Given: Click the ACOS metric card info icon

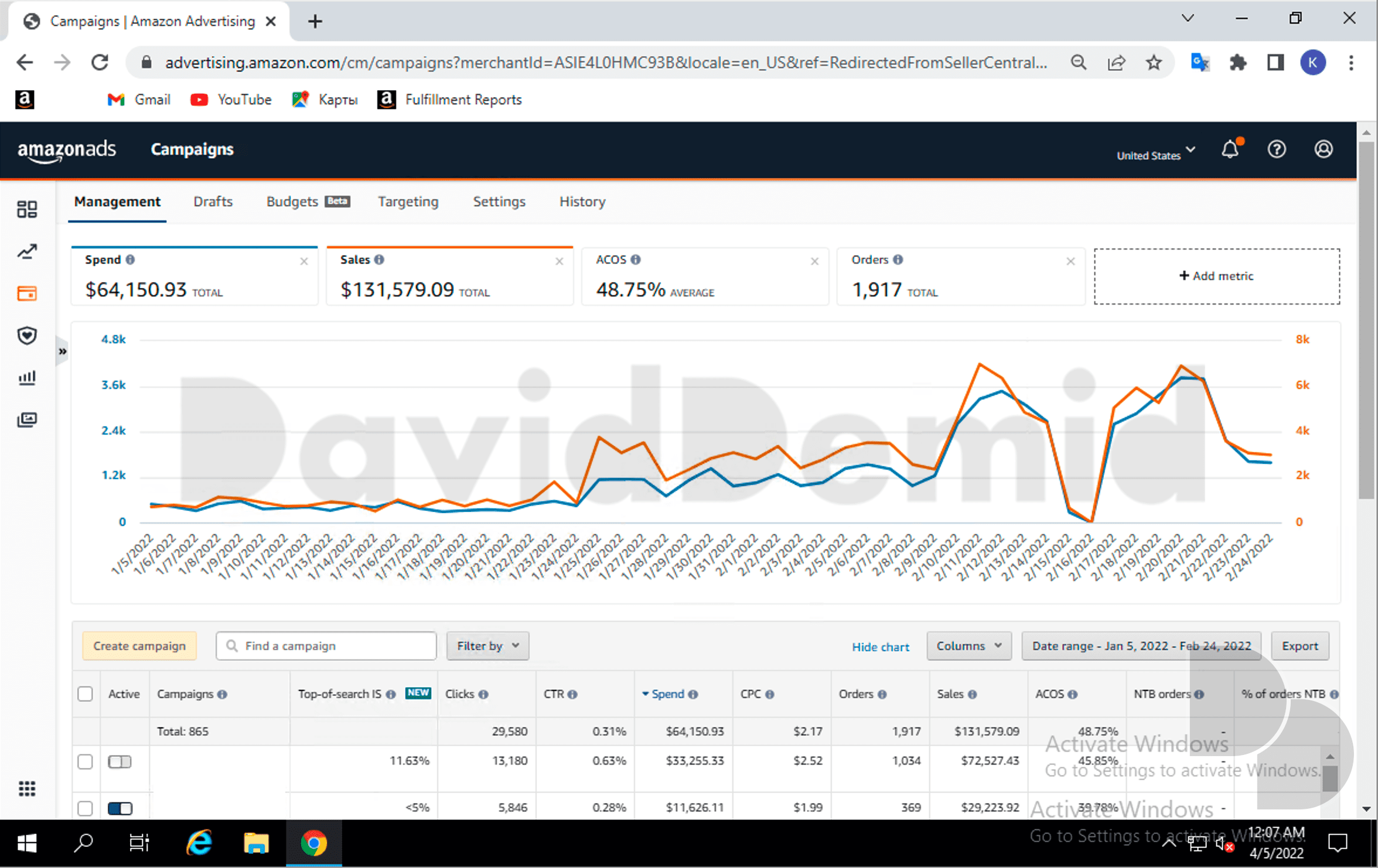Looking at the screenshot, I should 636,259.
